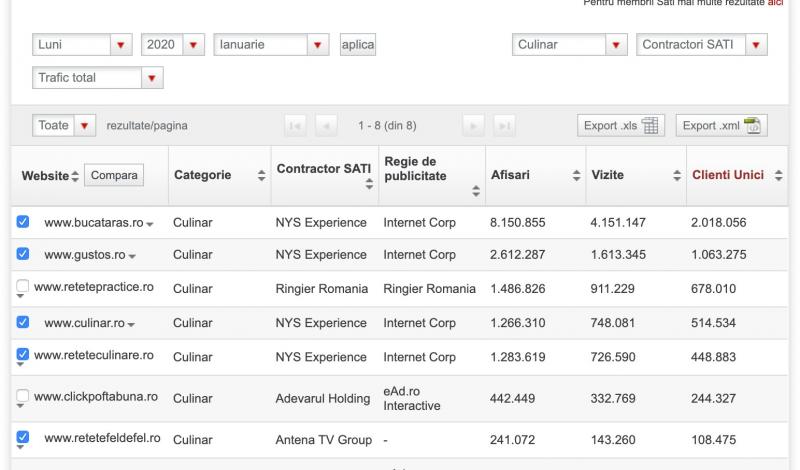
Task: Check the www.retetepractice.ro checkbox
Action: pos(22,286)
